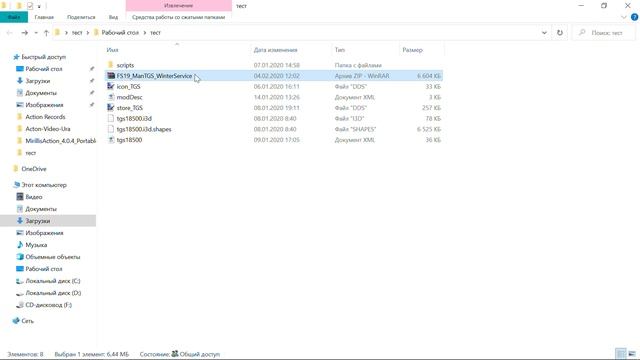Image resolution: width=640 pixels, height=360 pixels.
Task: Open the Поделиться ribbon tab
Action: tap(81, 17)
